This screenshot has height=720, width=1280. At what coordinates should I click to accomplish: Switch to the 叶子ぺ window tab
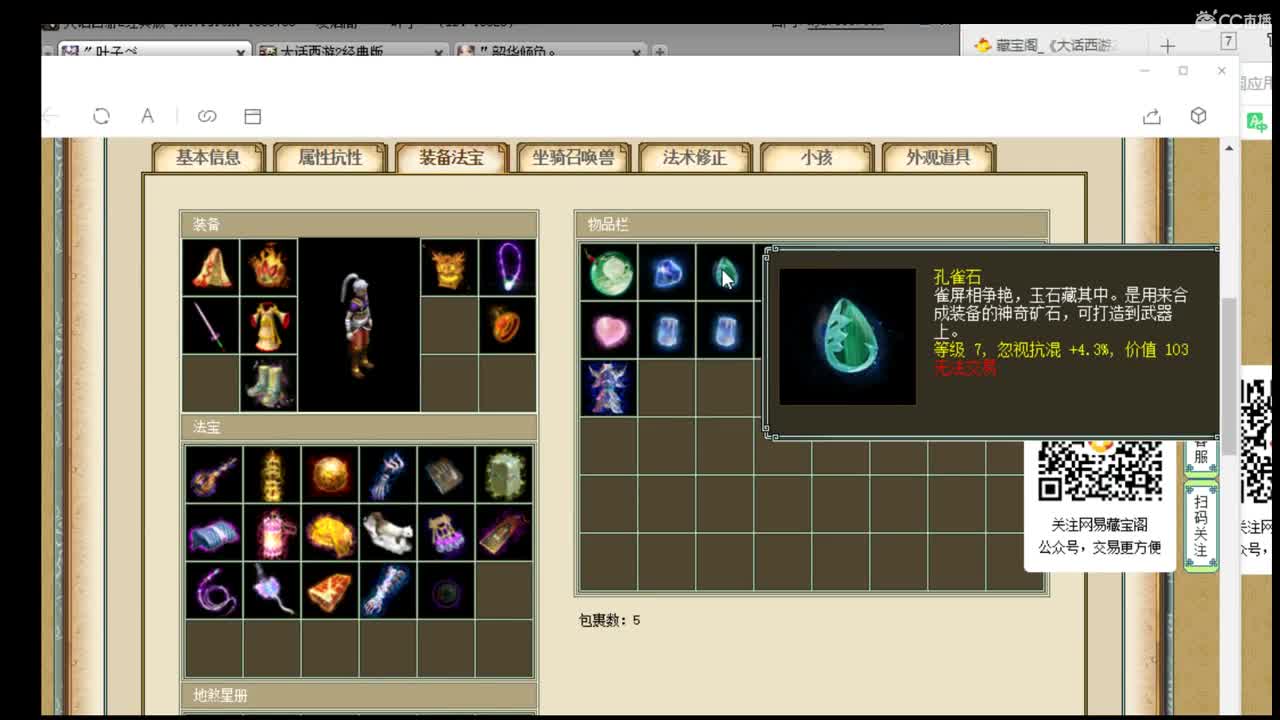(152, 50)
